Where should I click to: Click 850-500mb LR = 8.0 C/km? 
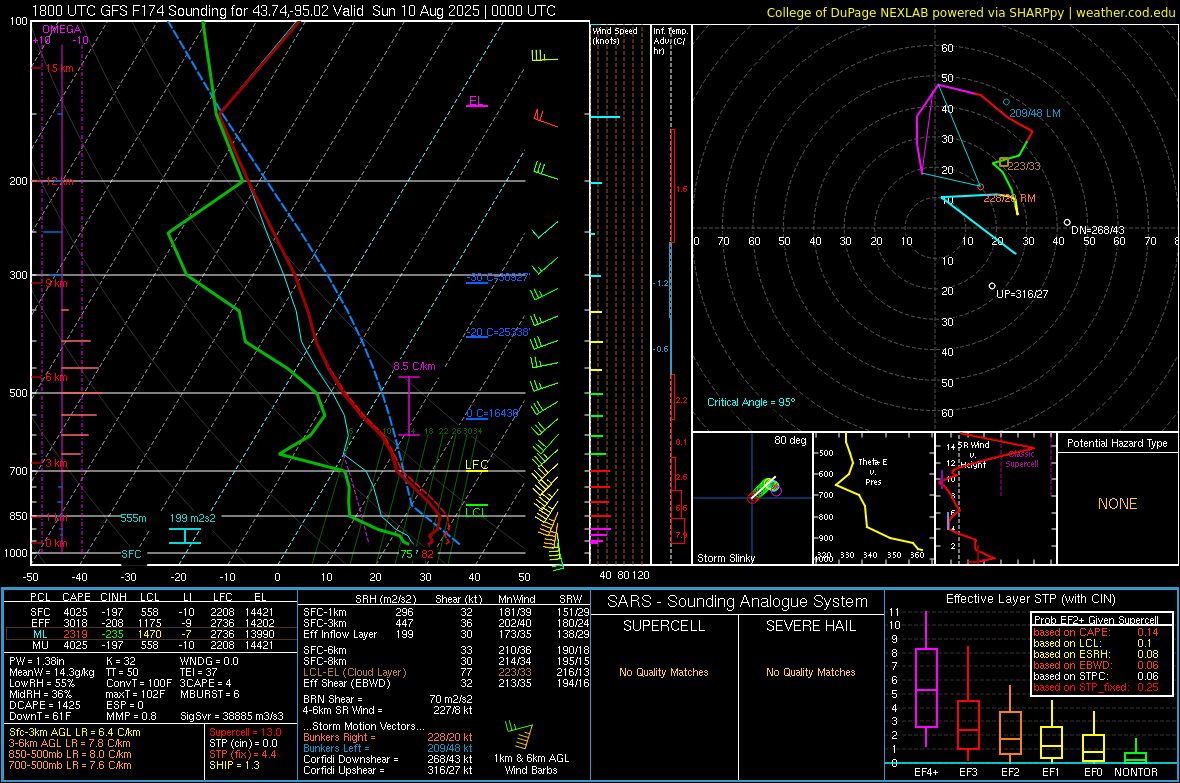(70, 754)
